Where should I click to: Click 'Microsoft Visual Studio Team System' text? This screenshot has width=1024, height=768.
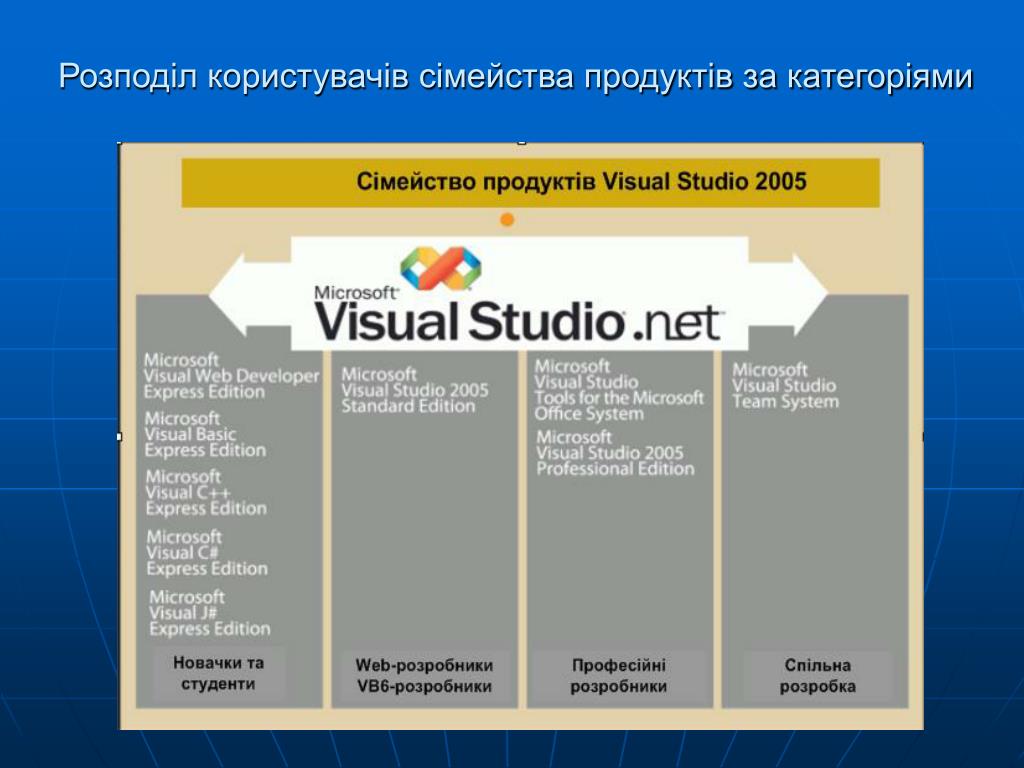[785, 386]
